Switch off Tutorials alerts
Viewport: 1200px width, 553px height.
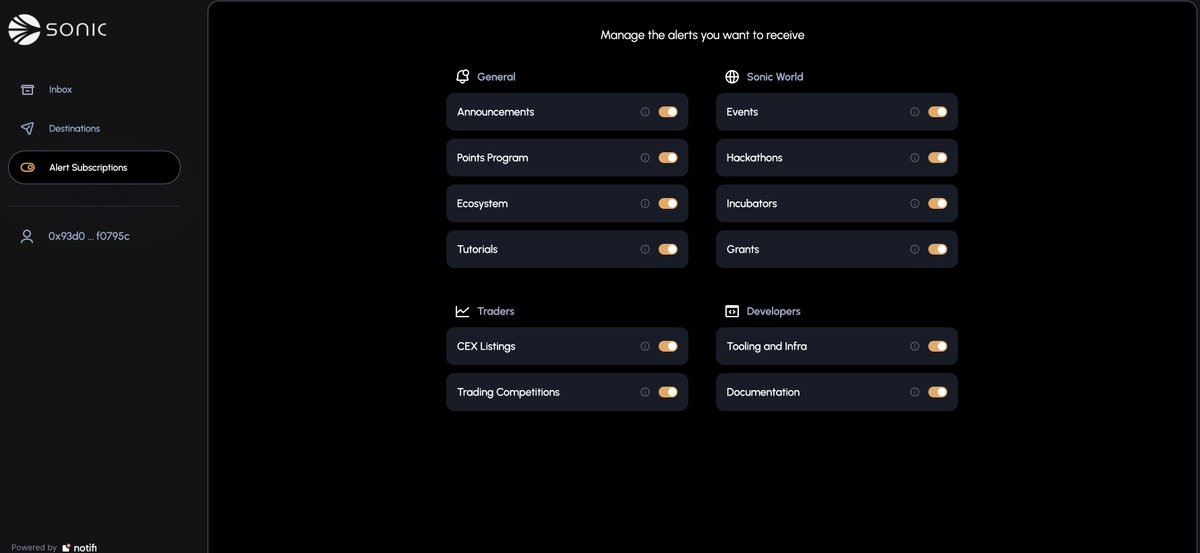pyautogui.click(x=668, y=250)
